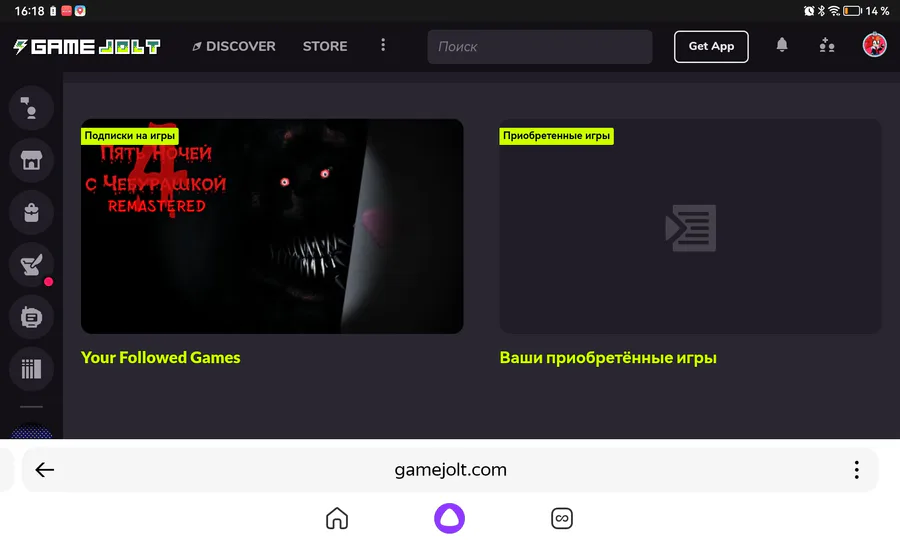The height and width of the screenshot is (540, 900).
Task: Open the browser tabs switcher icon
Action: (x=561, y=518)
